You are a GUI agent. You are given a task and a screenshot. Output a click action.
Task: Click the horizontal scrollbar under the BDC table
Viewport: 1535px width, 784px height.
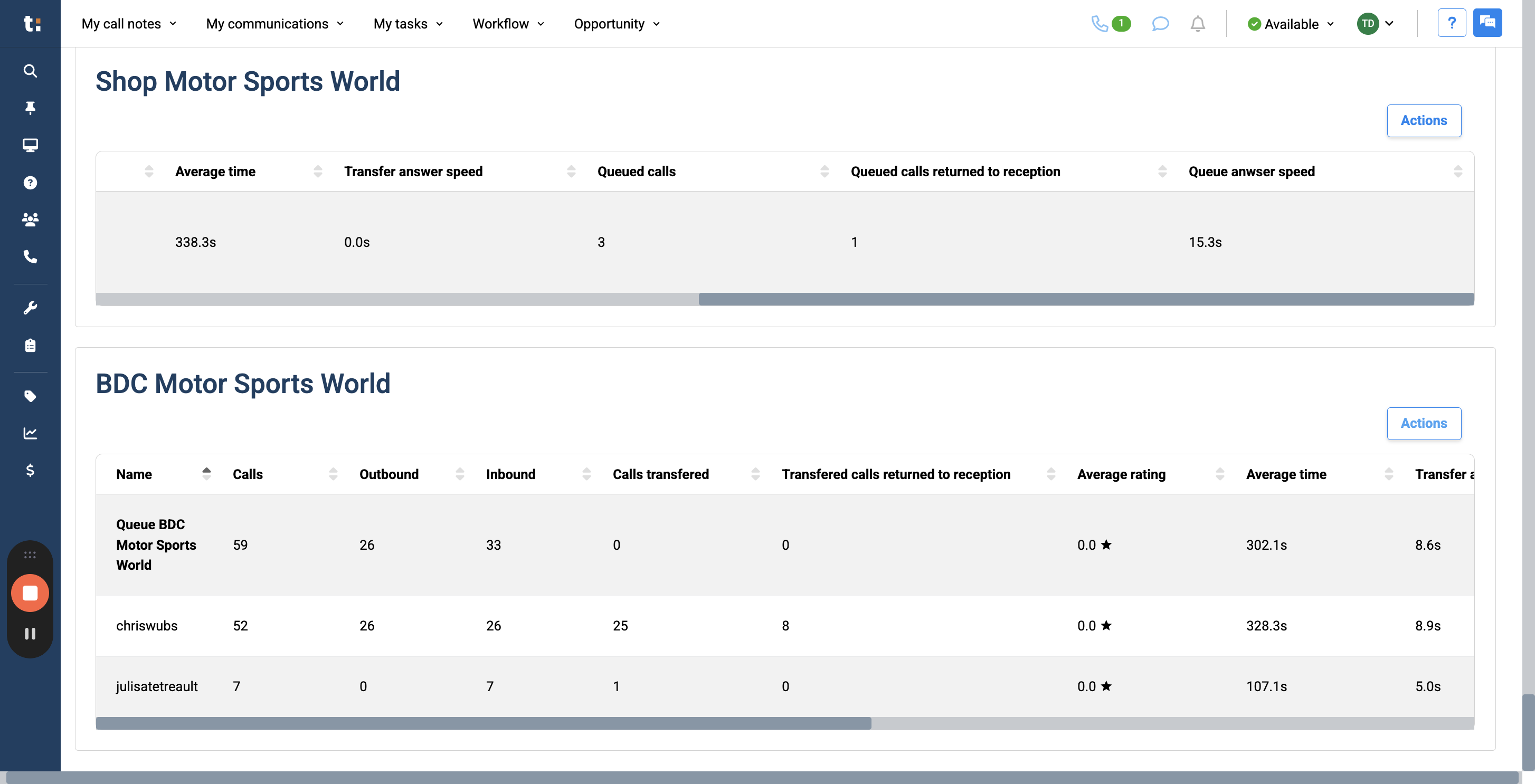click(484, 723)
